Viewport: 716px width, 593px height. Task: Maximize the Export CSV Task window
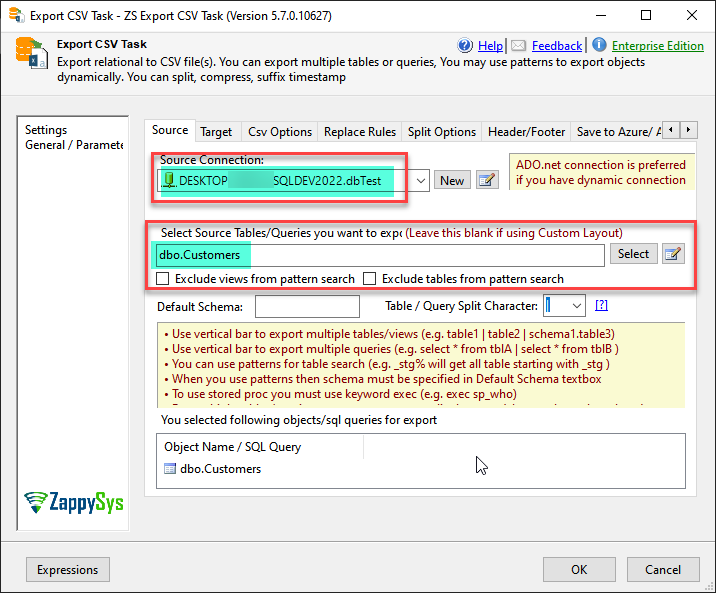(x=646, y=15)
